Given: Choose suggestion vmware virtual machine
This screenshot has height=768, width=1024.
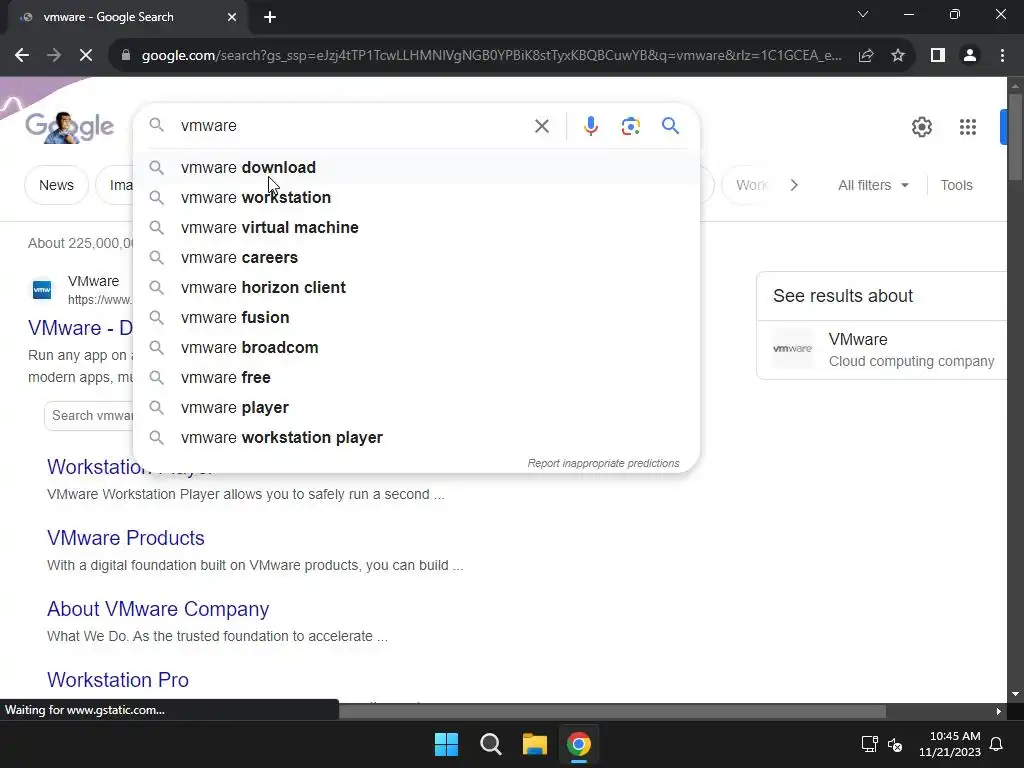Looking at the screenshot, I should [x=417, y=228].
